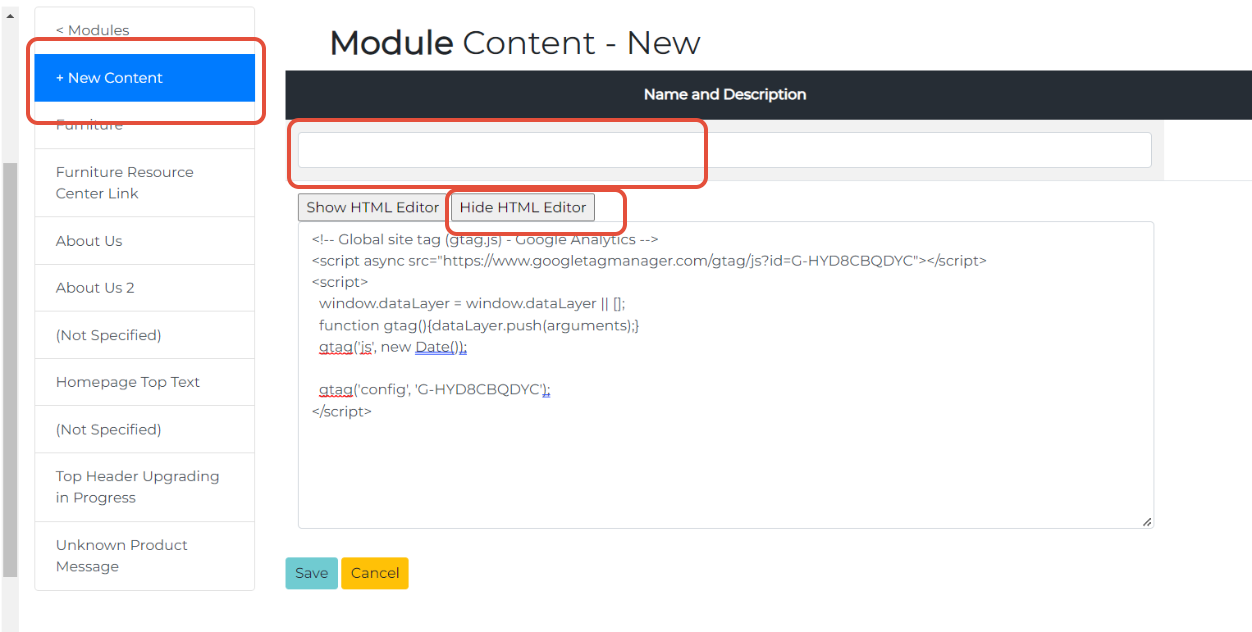Open the 'Unknown Product Message' item

pyautogui.click(x=145, y=556)
